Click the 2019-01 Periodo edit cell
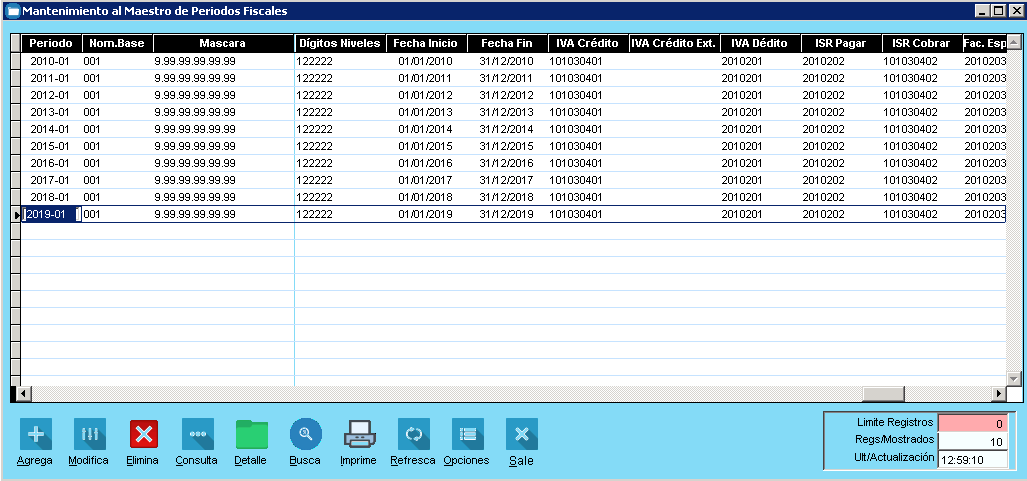Screen dimensions: 1027x481 tap(50, 214)
